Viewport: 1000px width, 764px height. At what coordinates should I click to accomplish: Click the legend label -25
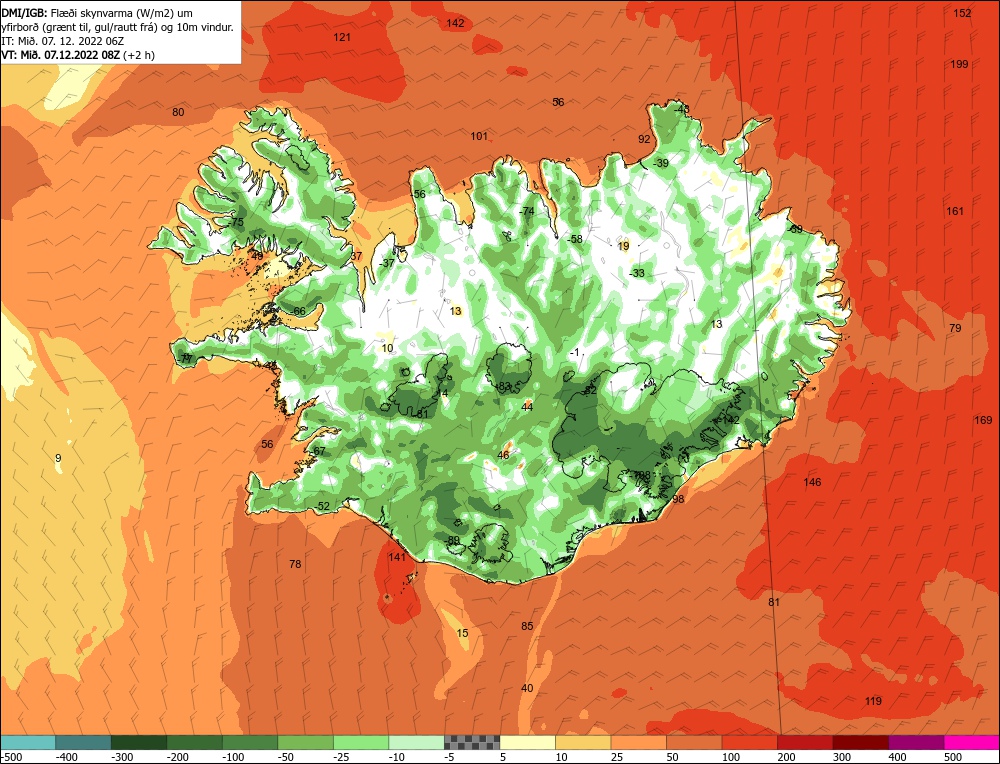pyautogui.click(x=342, y=757)
